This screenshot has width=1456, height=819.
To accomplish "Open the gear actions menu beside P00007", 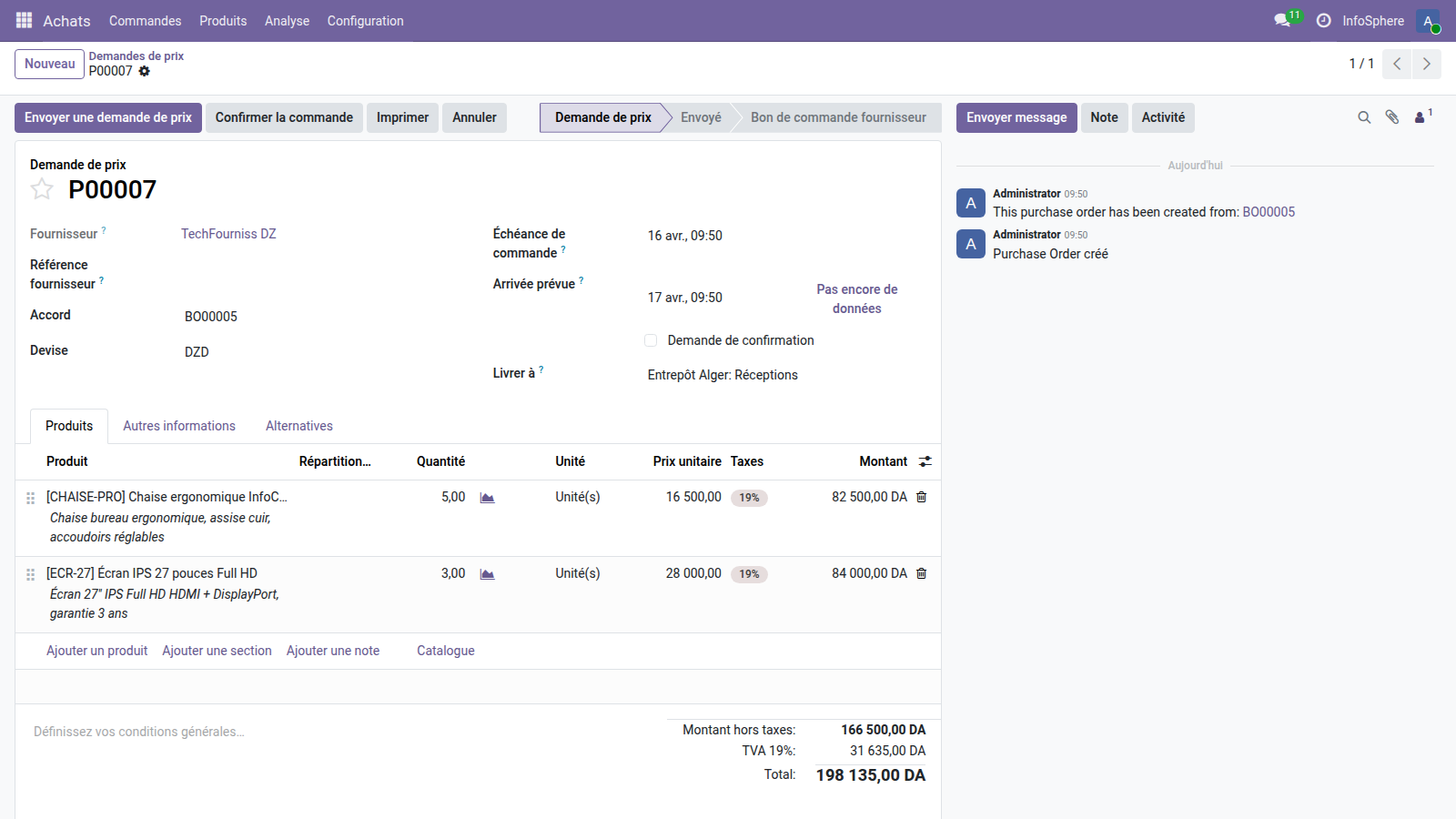I will click(145, 71).
